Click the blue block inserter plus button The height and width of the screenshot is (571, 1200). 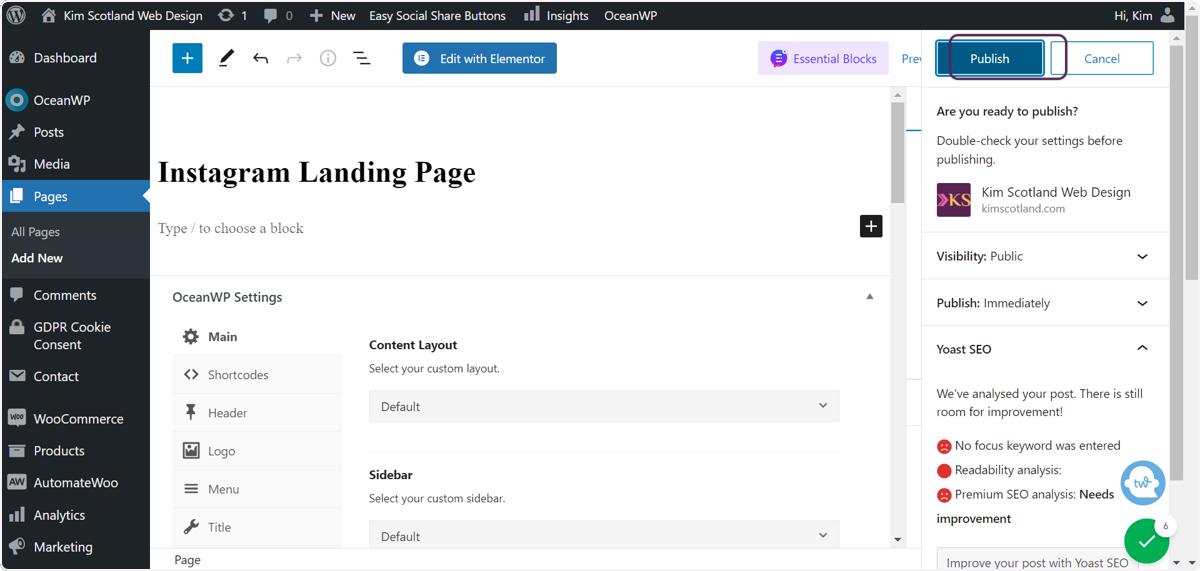pyautogui.click(x=187, y=58)
